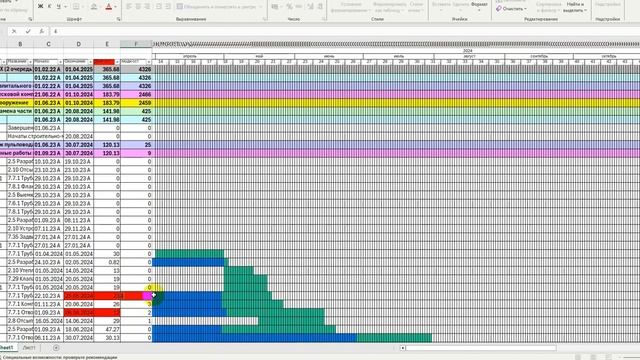Decrease indent in the alignment group

coord(159,7)
